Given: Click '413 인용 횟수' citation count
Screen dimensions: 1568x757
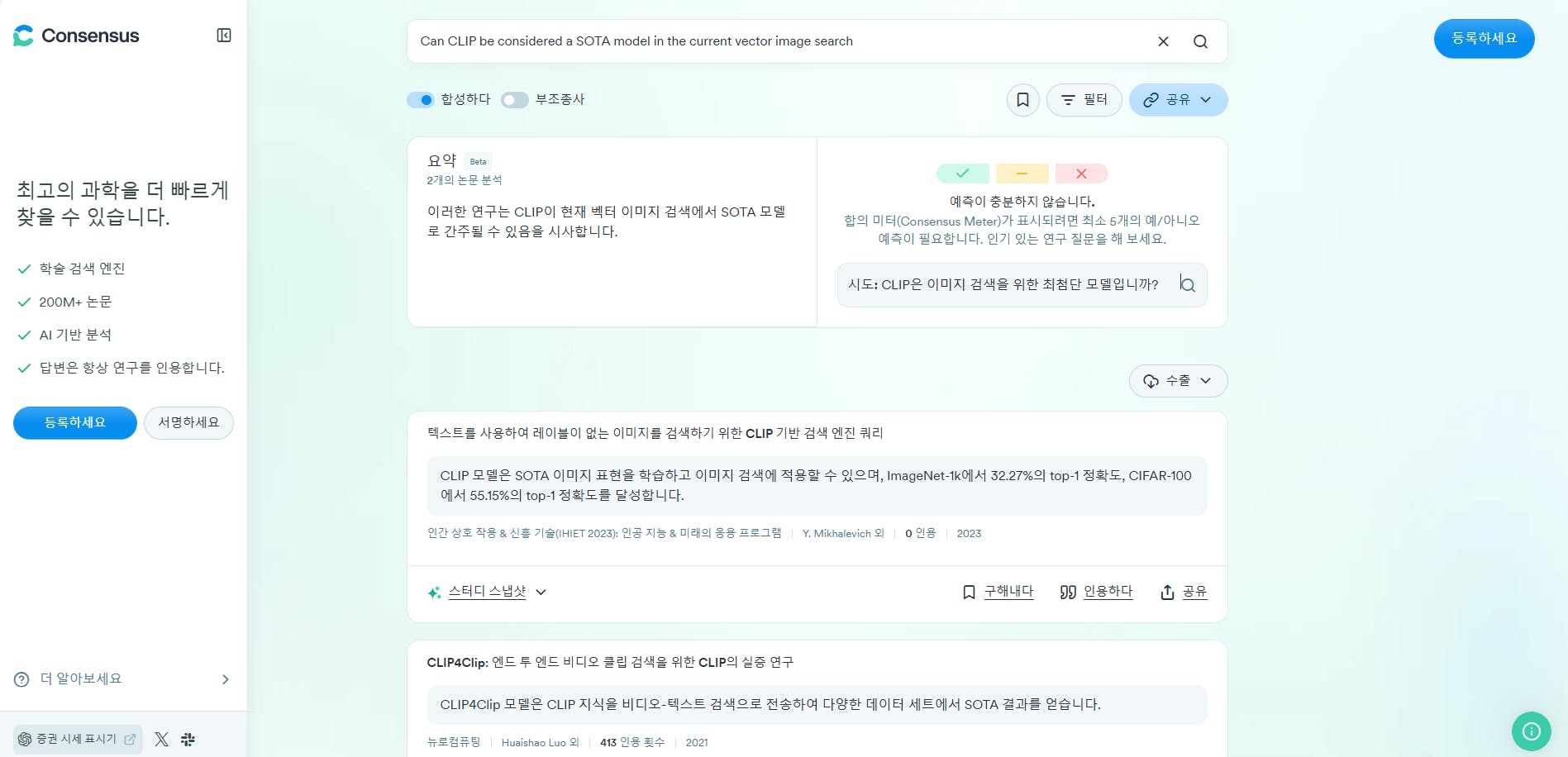Looking at the screenshot, I should 632,743.
